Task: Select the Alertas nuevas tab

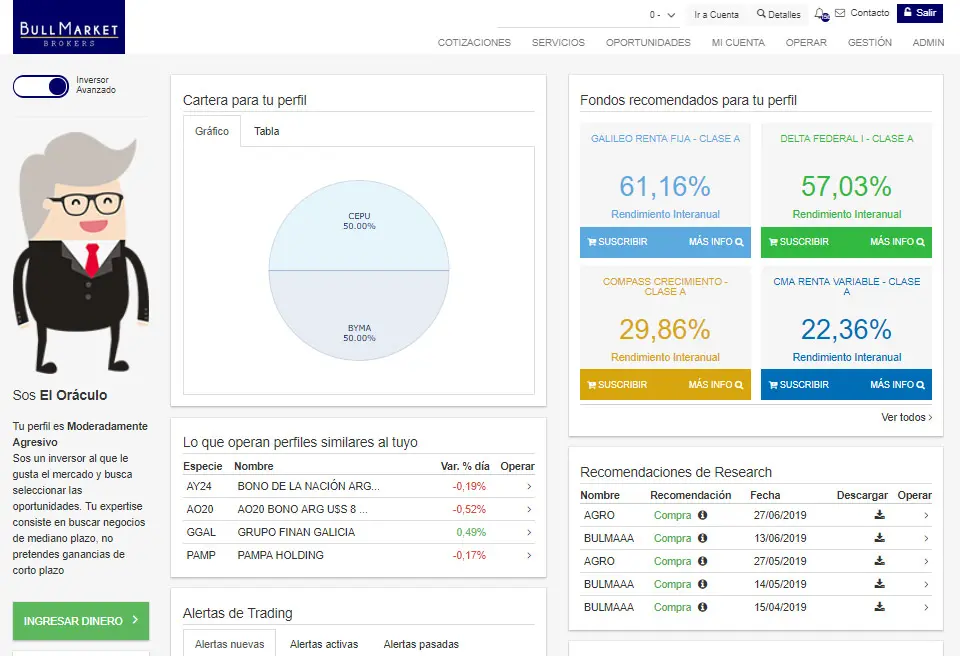Action: click(230, 644)
